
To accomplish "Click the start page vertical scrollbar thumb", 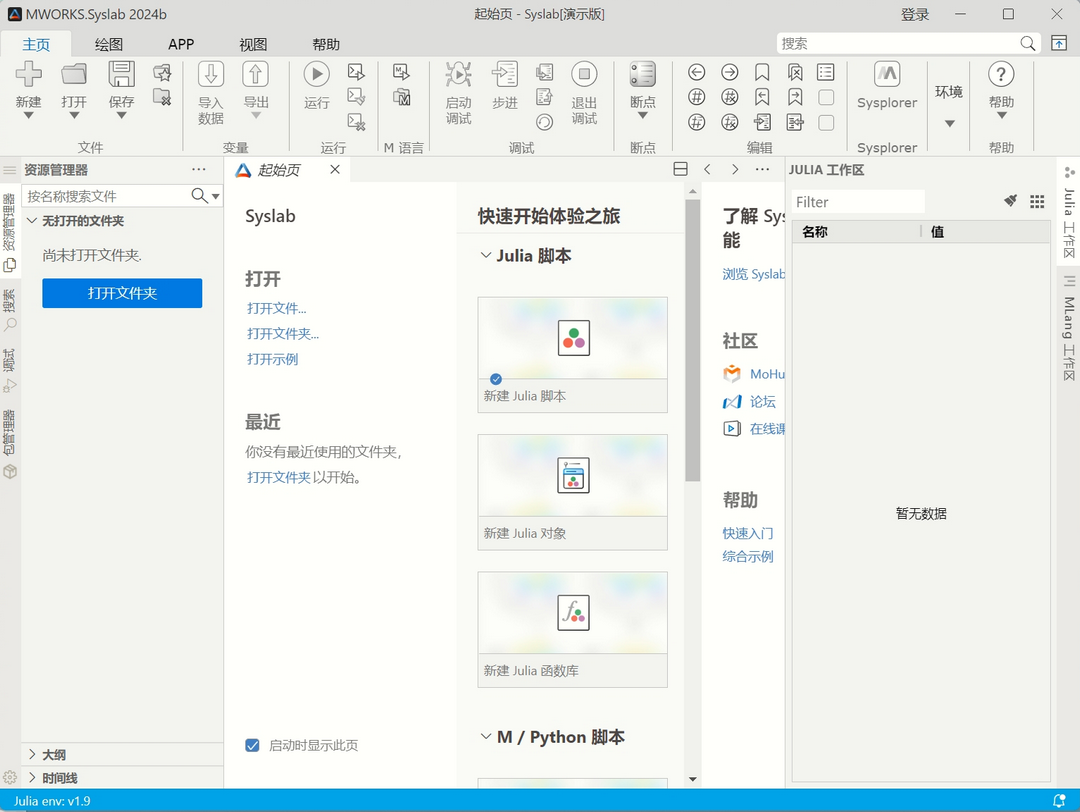I will (692, 341).
